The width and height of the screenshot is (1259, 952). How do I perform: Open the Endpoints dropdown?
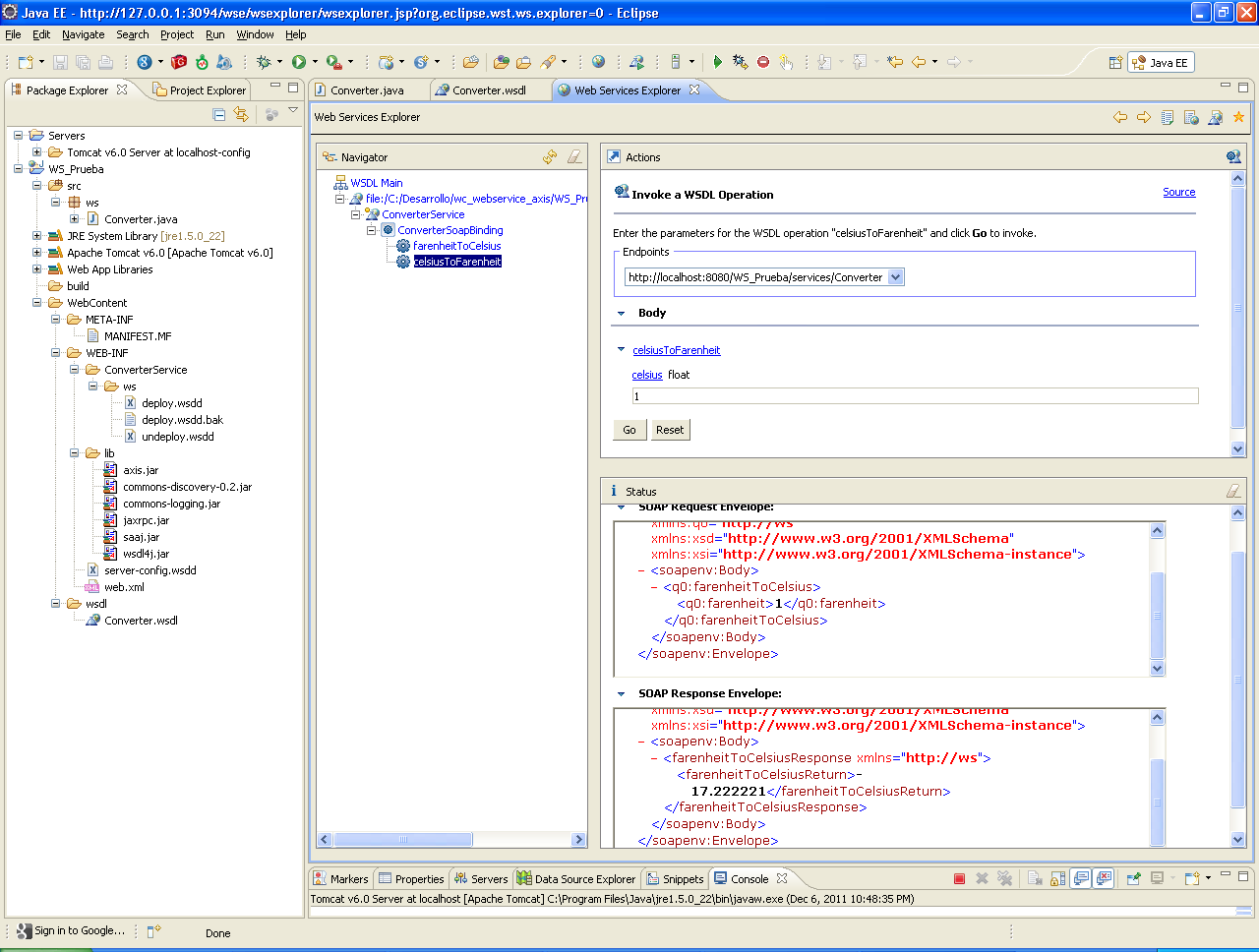pos(895,277)
